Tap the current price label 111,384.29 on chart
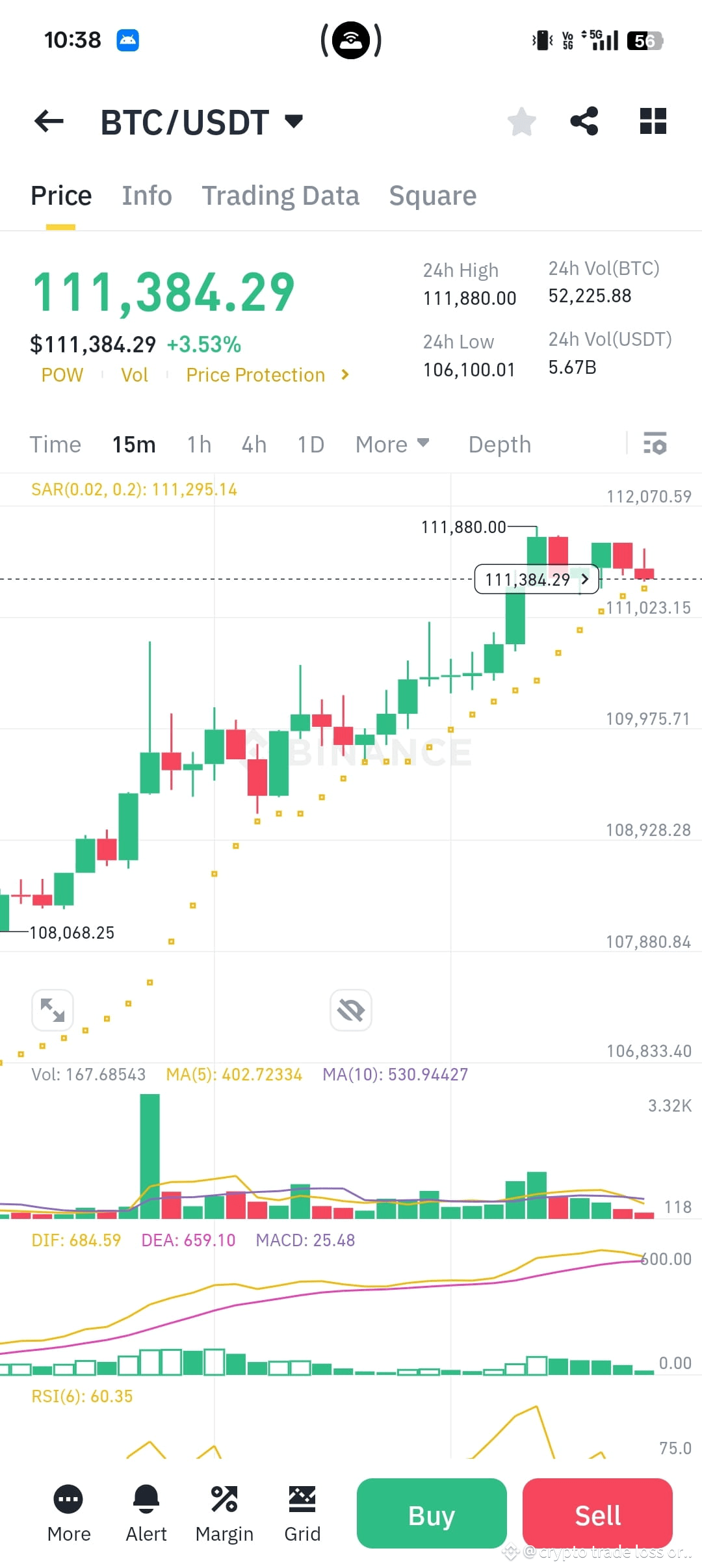The height and width of the screenshot is (1568, 702). [537, 579]
